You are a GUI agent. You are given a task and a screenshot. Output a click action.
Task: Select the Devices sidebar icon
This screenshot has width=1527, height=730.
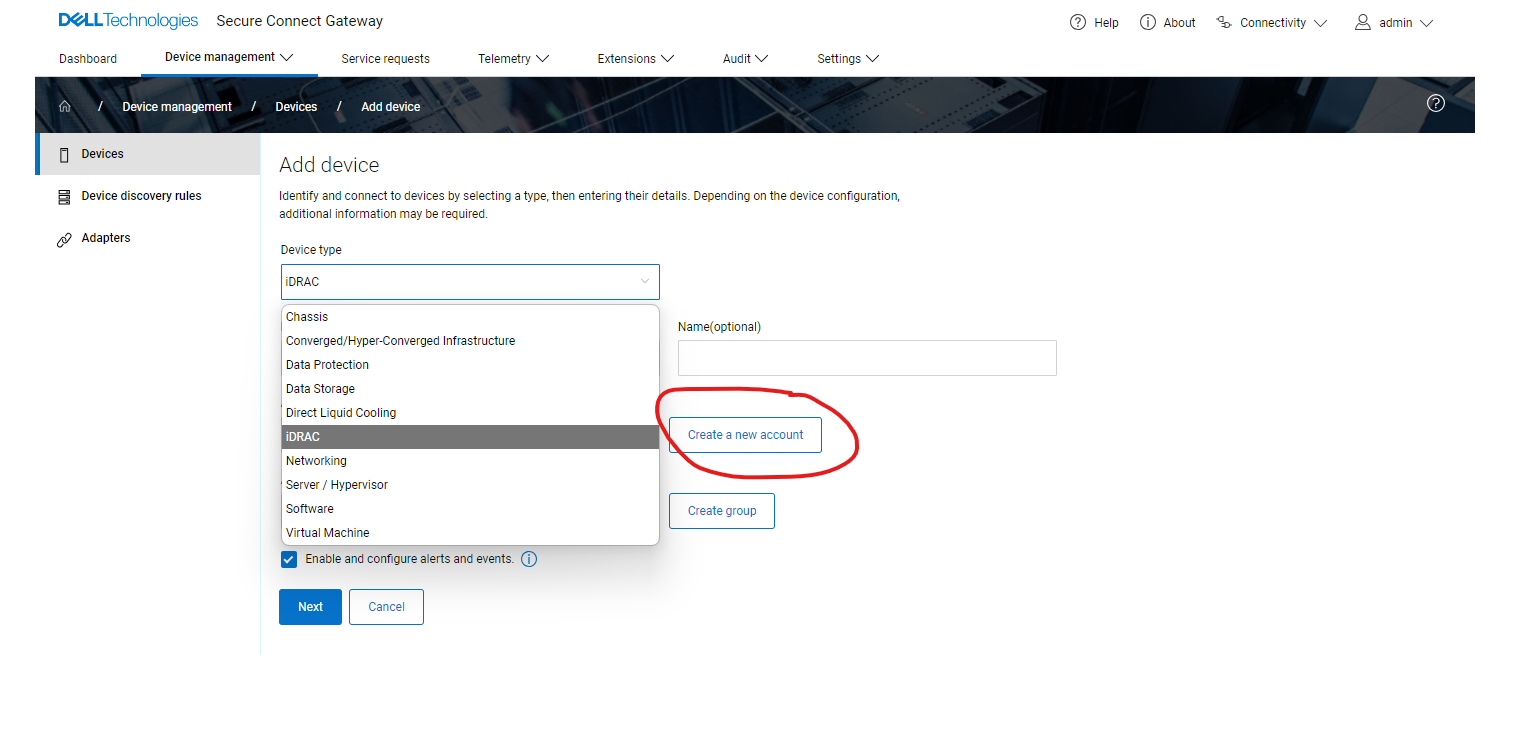tap(63, 153)
